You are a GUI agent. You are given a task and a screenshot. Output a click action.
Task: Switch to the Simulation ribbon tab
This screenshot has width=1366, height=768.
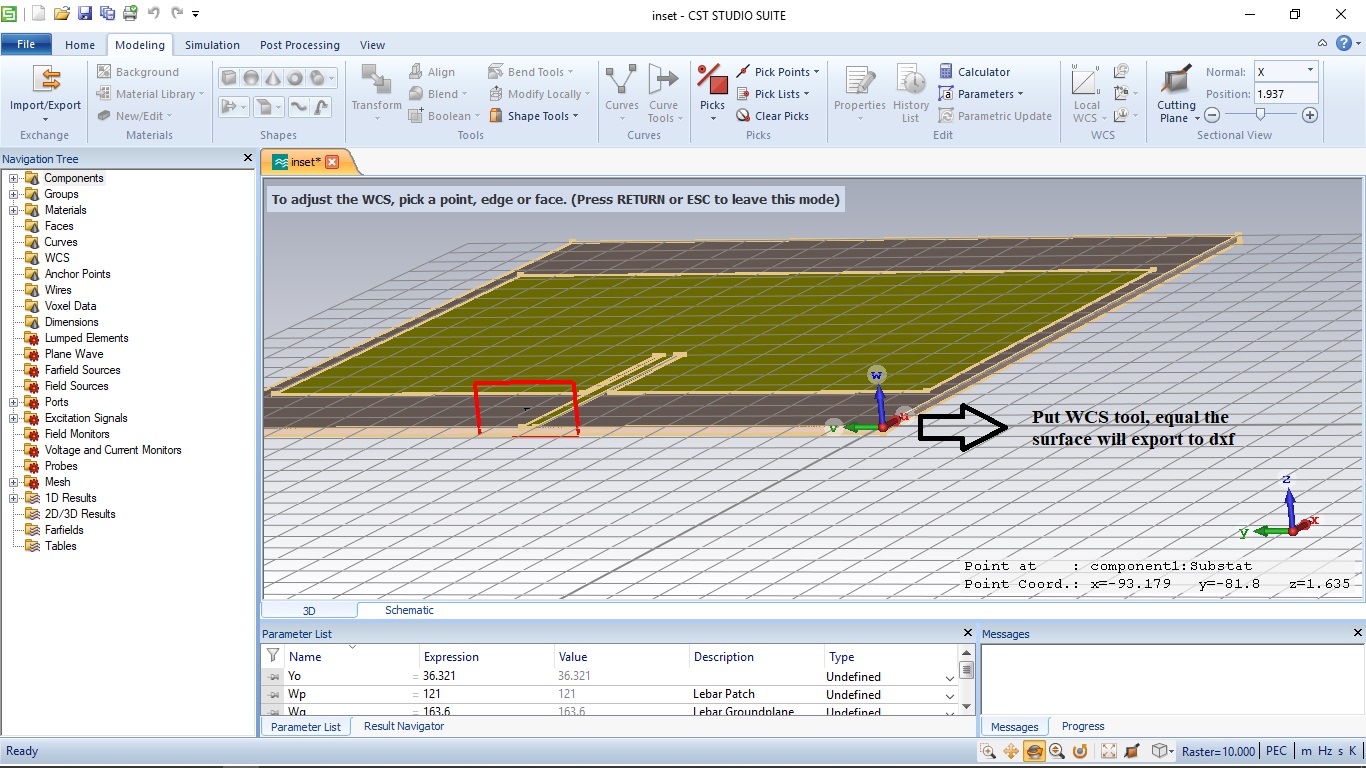tap(212, 45)
